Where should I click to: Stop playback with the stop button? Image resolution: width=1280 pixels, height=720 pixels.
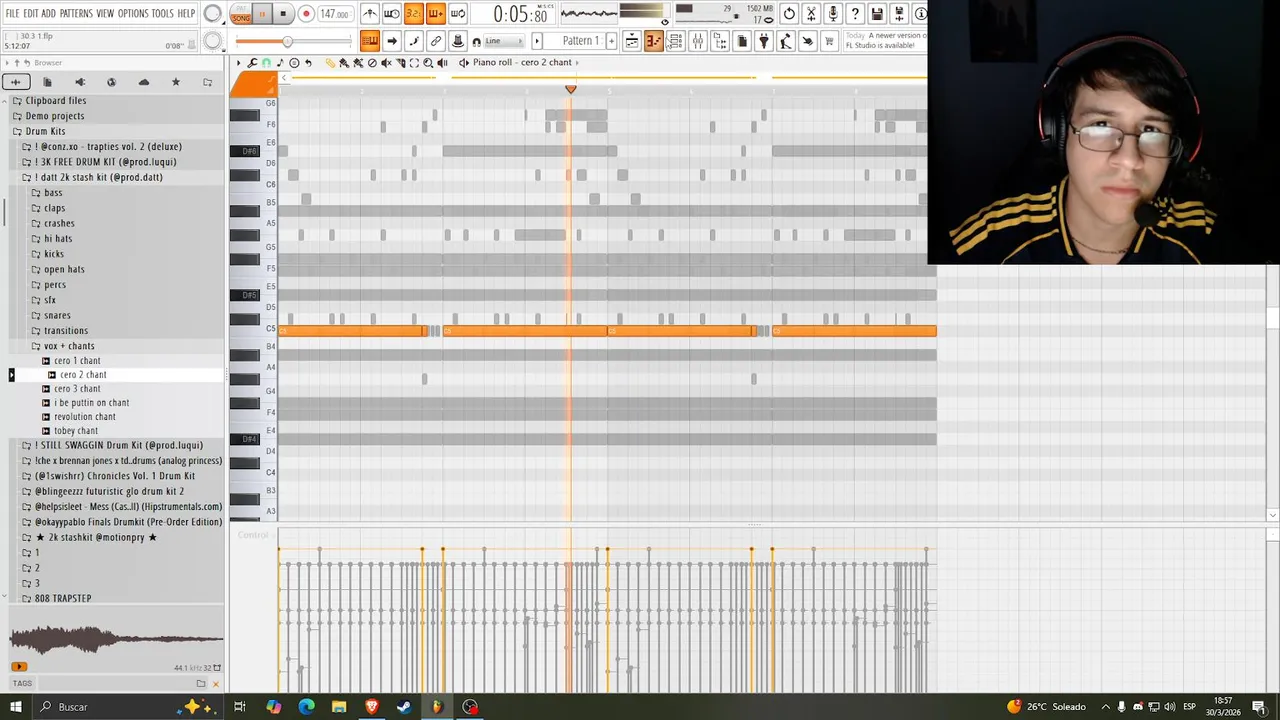(x=283, y=14)
